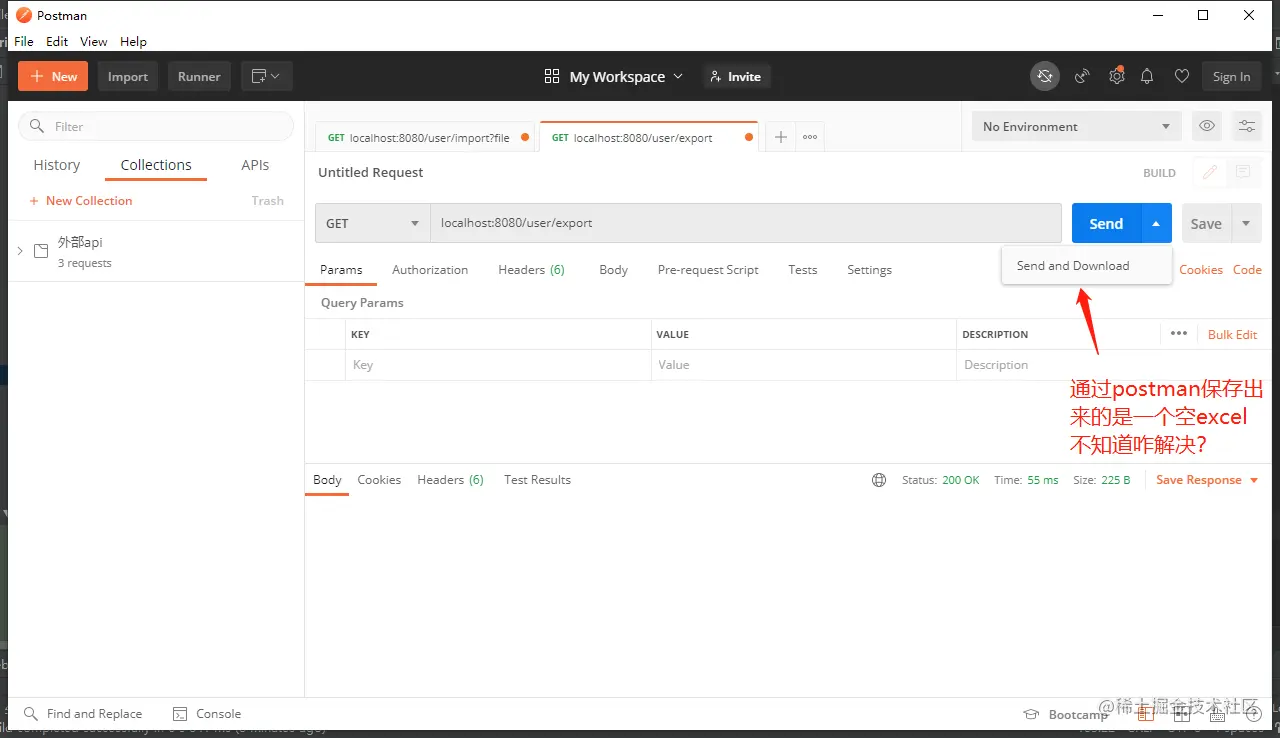Open the Console

[x=207, y=714]
